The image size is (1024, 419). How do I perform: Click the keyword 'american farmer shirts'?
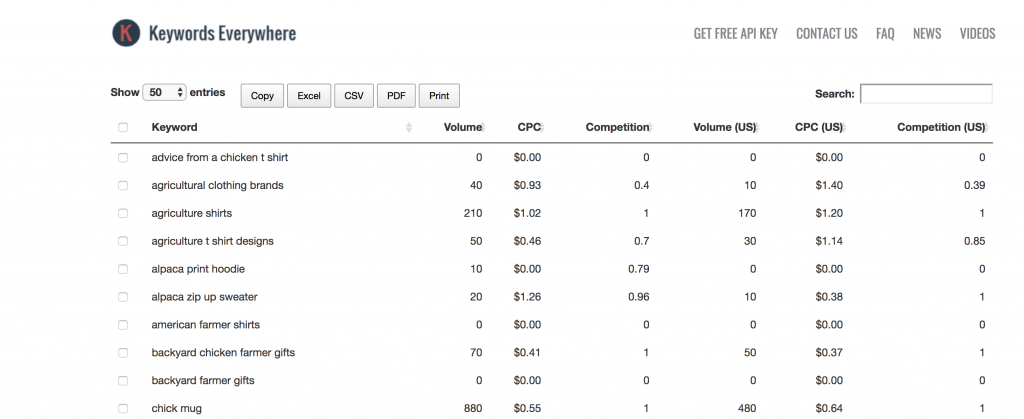pyautogui.click(x=205, y=324)
